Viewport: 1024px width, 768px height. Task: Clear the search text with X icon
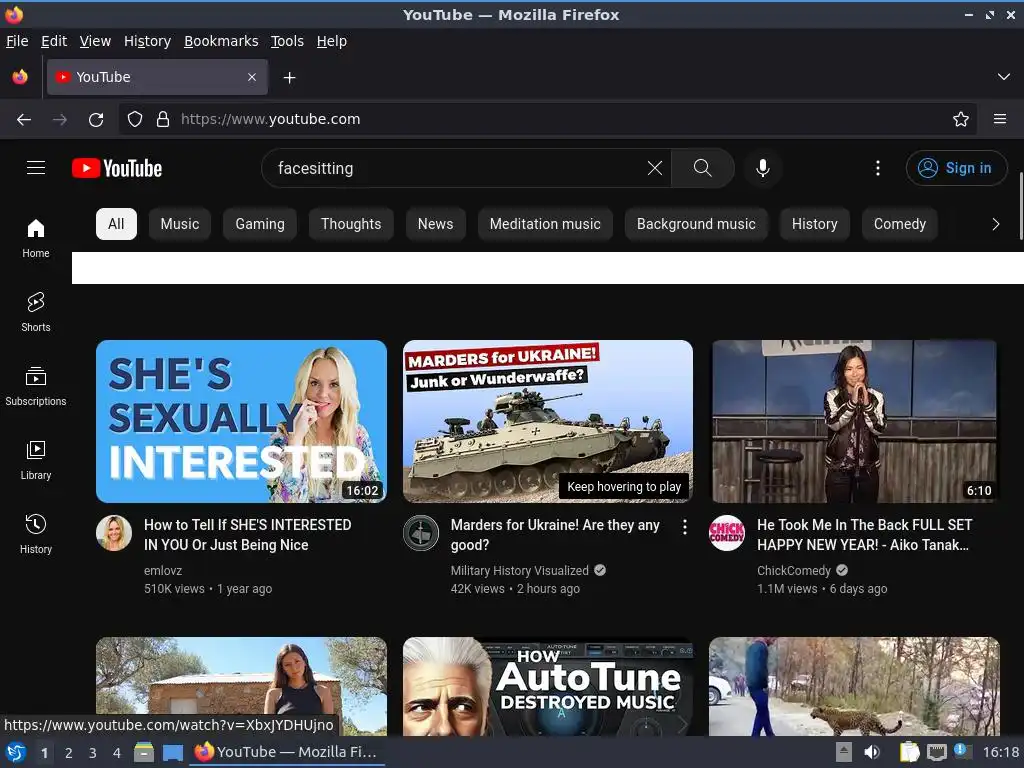[x=654, y=168]
